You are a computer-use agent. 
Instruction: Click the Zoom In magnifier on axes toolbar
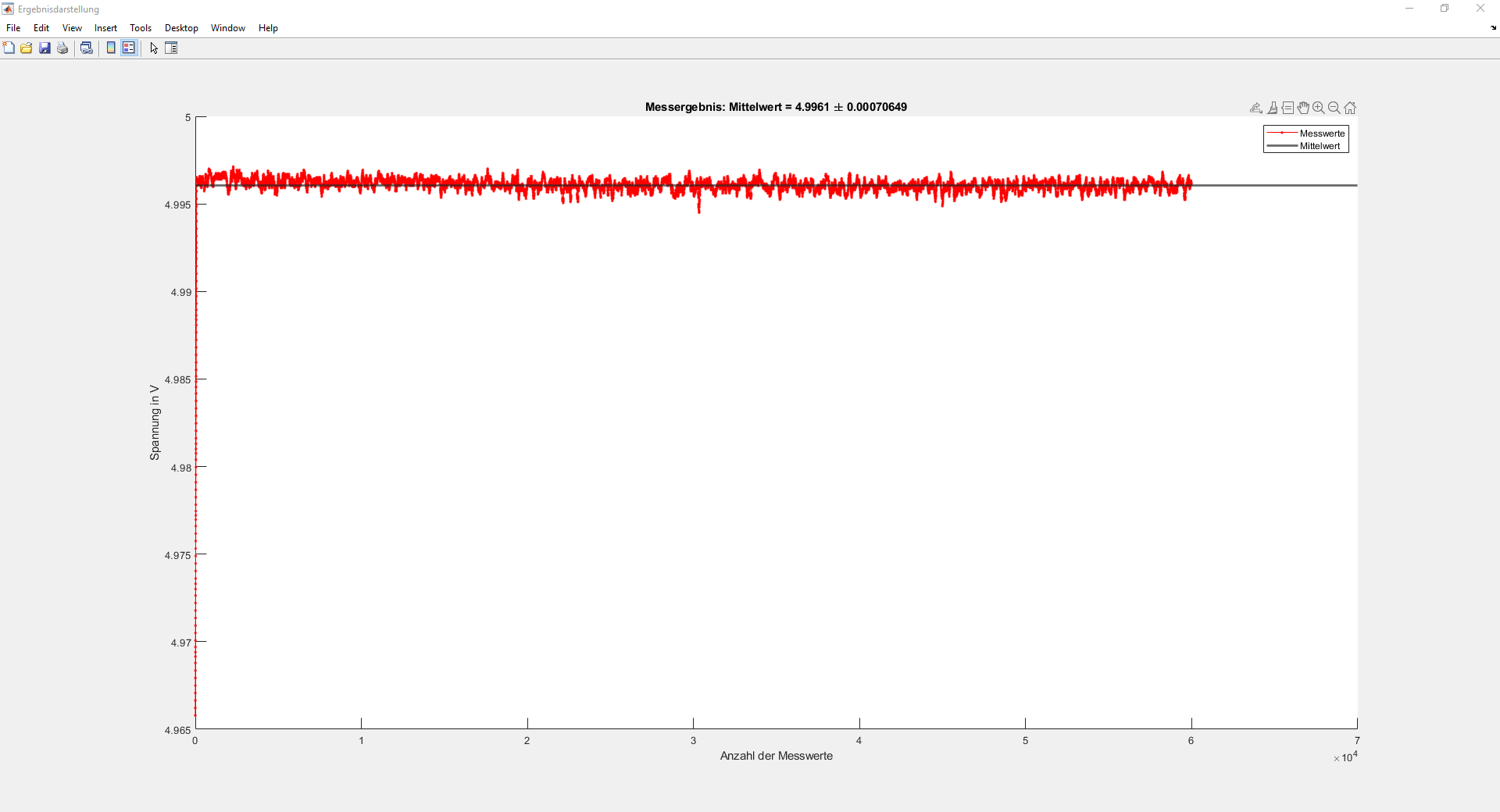pyautogui.click(x=1319, y=108)
